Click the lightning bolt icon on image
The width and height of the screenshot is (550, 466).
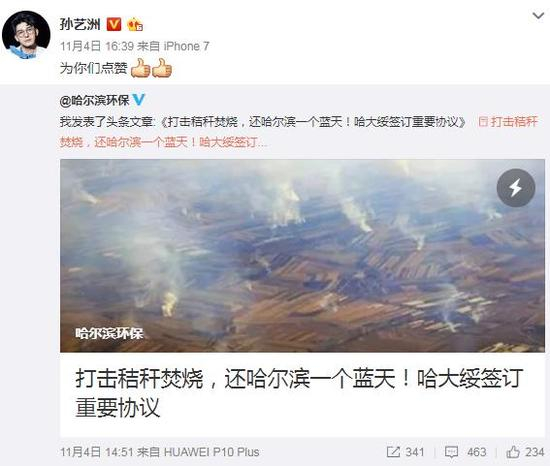(516, 188)
